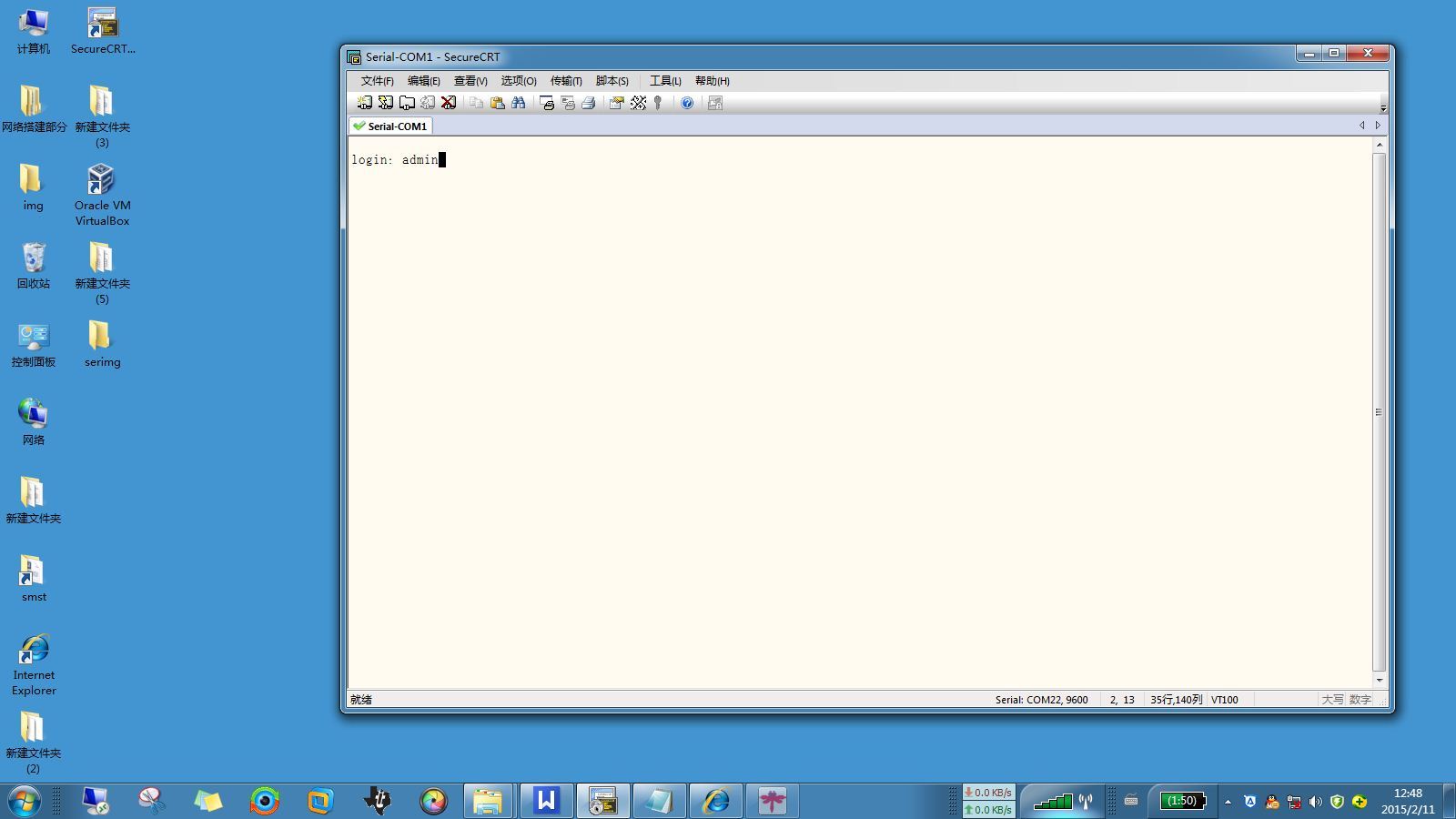Click the Connect in Tab toolbar icon

pos(407,103)
